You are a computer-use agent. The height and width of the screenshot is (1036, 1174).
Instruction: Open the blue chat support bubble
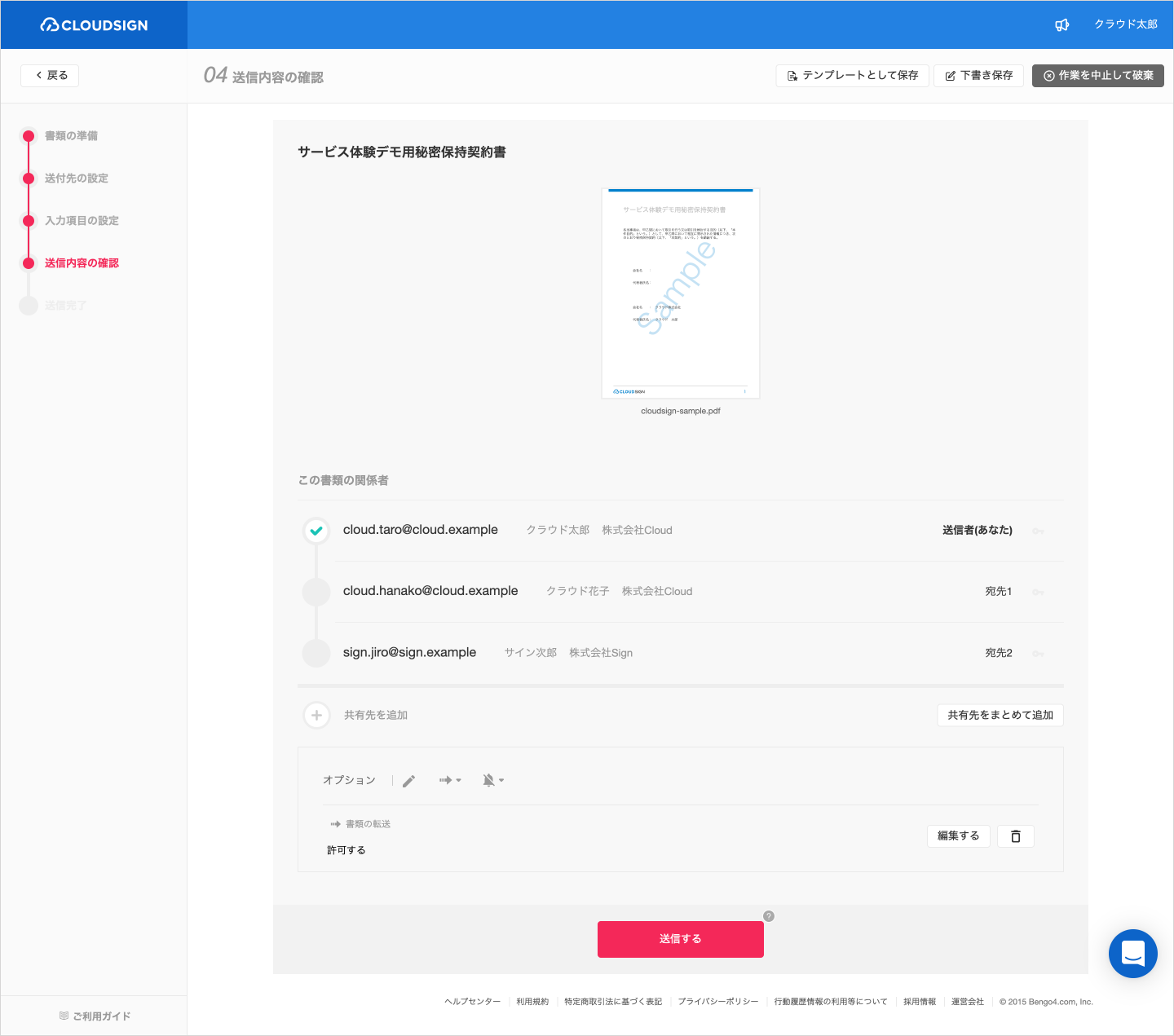click(x=1133, y=954)
